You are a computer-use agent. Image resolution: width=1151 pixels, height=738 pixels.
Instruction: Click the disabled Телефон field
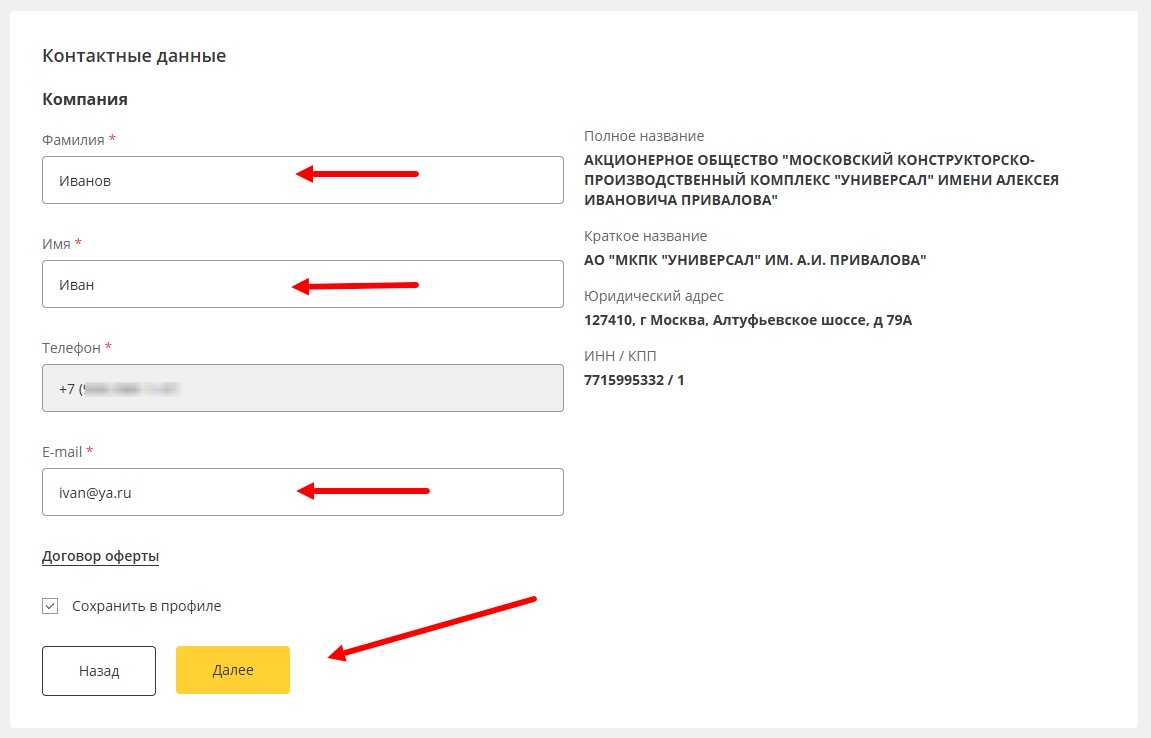[x=302, y=388]
